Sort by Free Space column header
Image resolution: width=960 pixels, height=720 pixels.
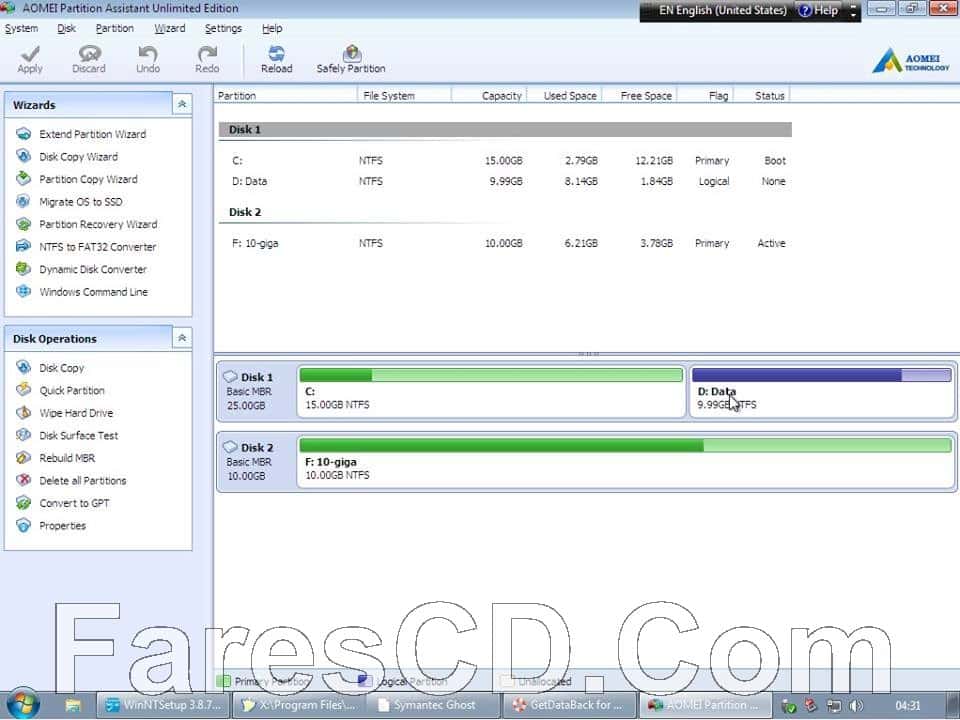pyautogui.click(x=640, y=96)
